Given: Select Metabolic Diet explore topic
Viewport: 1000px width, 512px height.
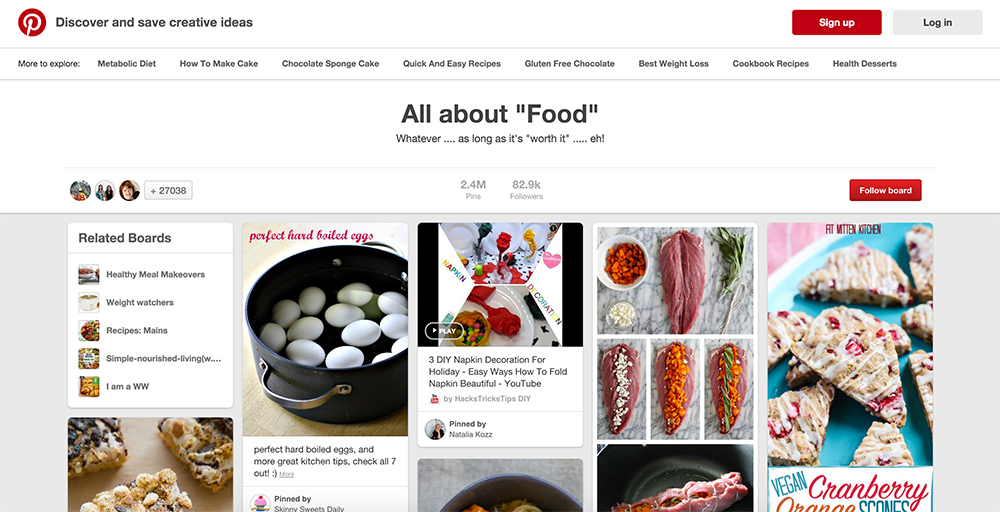Looking at the screenshot, I should pyautogui.click(x=127, y=64).
